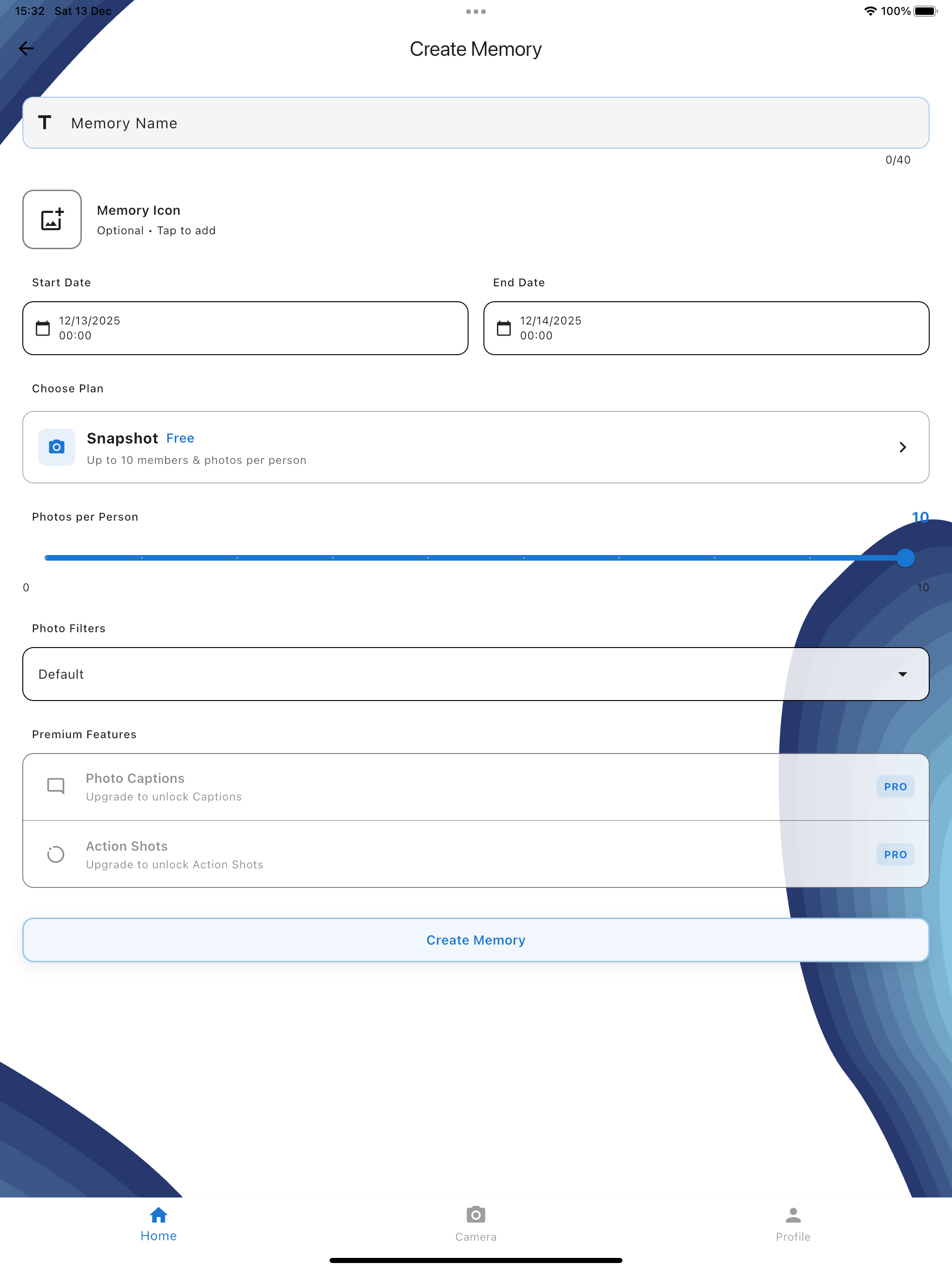Tap the PRO badge on Action Shots
This screenshot has height=1270, width=952.
895,854
